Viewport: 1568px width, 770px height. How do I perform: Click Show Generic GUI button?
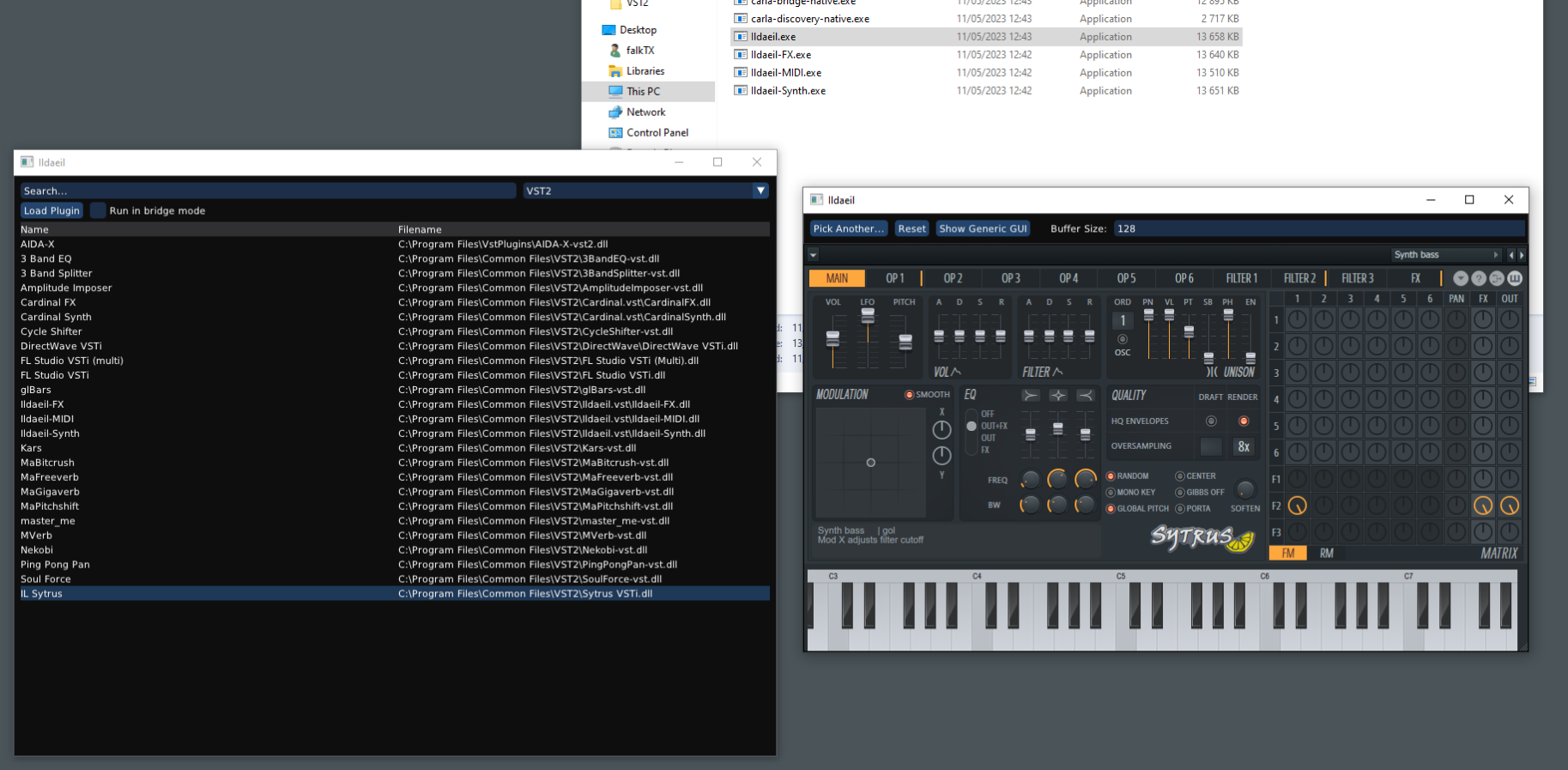coord(983,228)
